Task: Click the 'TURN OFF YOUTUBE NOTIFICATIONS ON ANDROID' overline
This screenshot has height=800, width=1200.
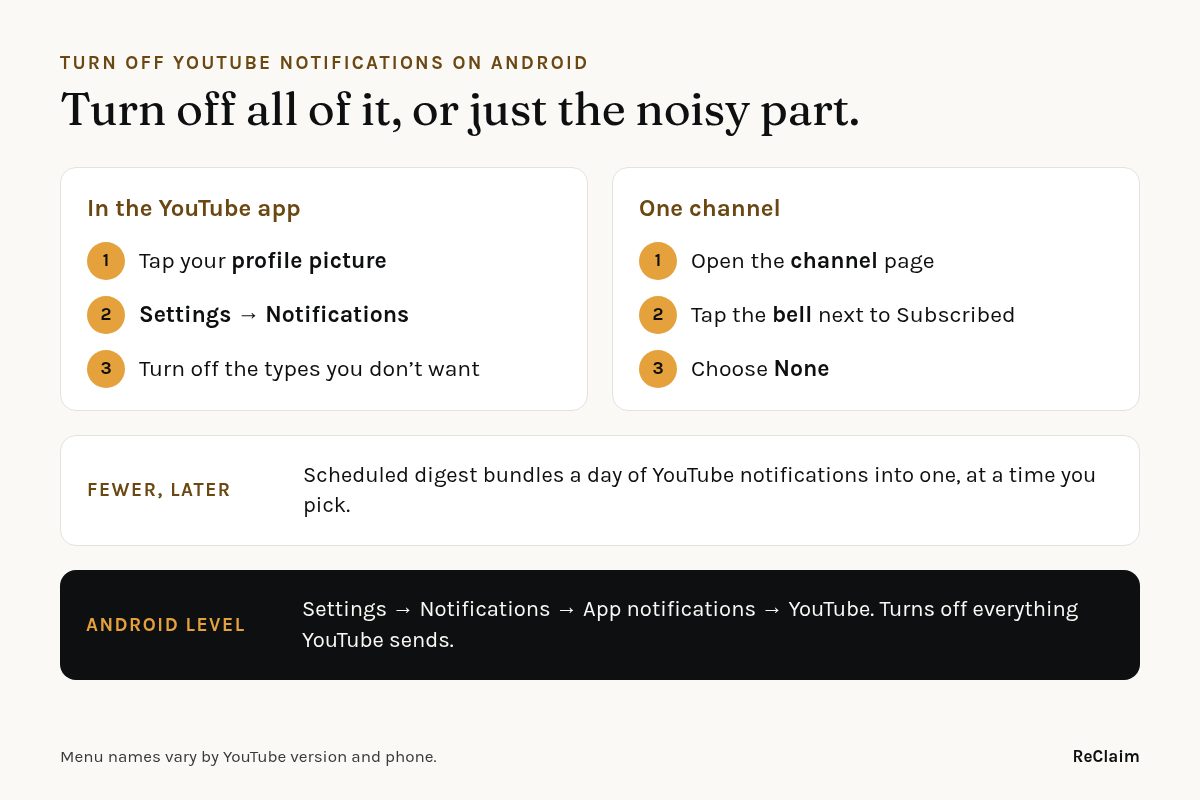Action: tap(324, 63)
